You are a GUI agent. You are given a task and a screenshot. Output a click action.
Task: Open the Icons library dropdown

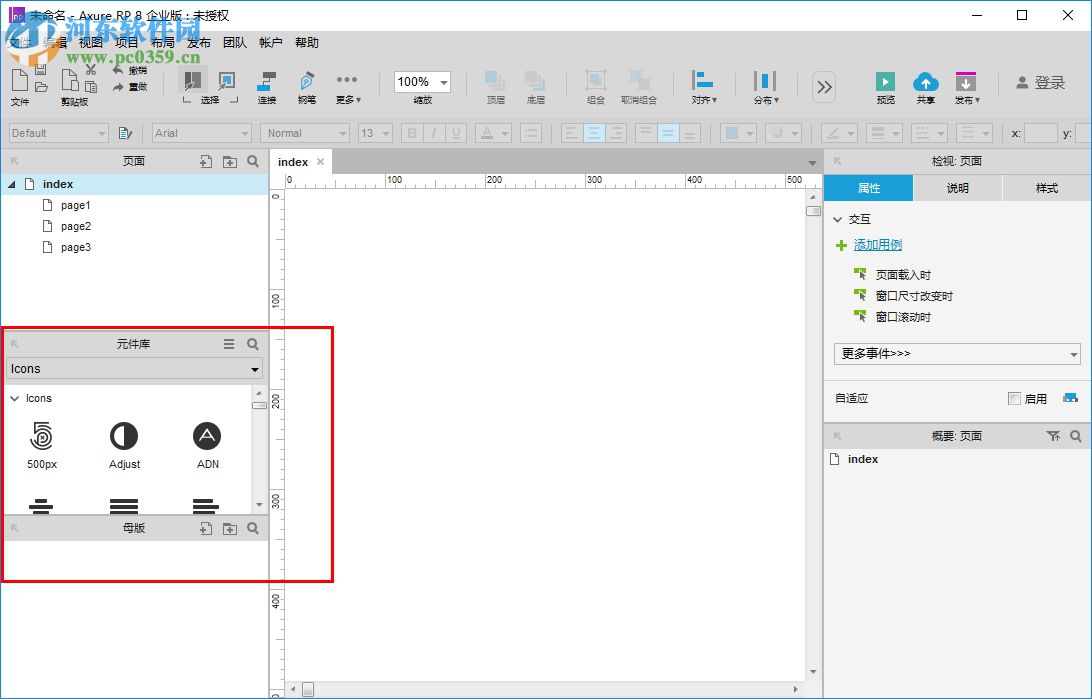pos(253,368)
